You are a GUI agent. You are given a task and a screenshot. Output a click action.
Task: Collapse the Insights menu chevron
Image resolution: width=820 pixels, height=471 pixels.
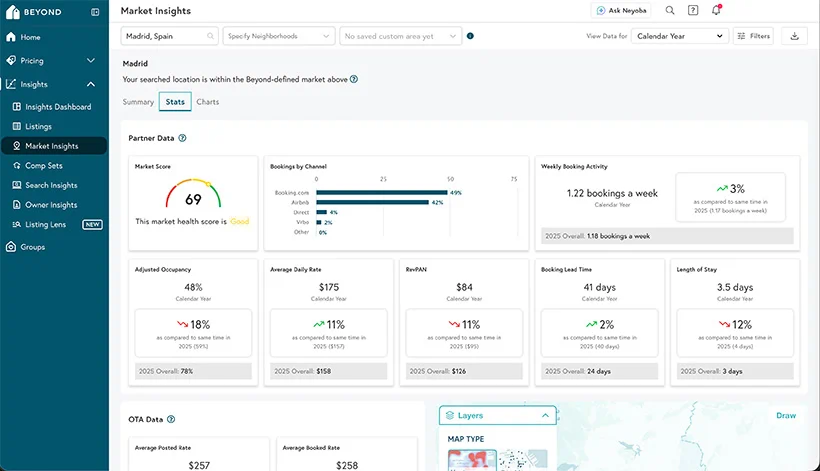pyautogui.click(x=90, y=84)
